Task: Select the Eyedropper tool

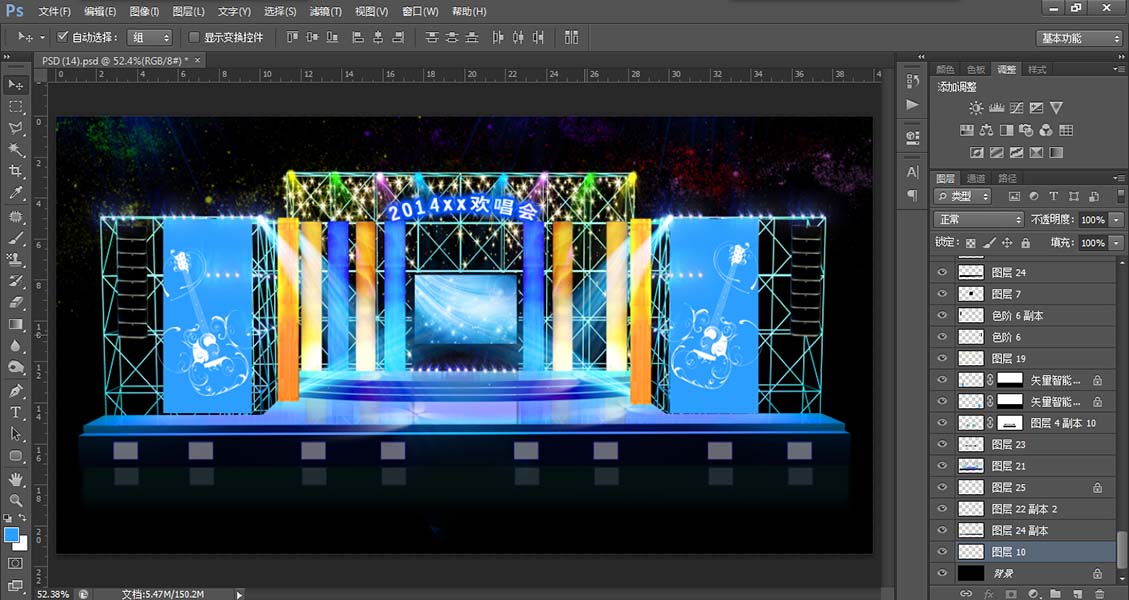Action: [15, 193]
